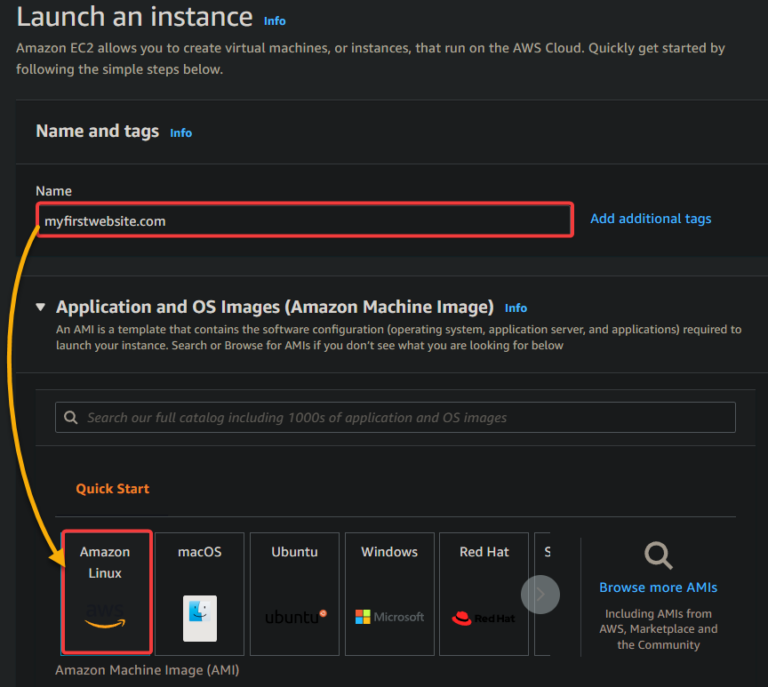768x687 pixels.
Task: Click the Amazon Machine Image (AMI) label
Action: coord(147,670)
